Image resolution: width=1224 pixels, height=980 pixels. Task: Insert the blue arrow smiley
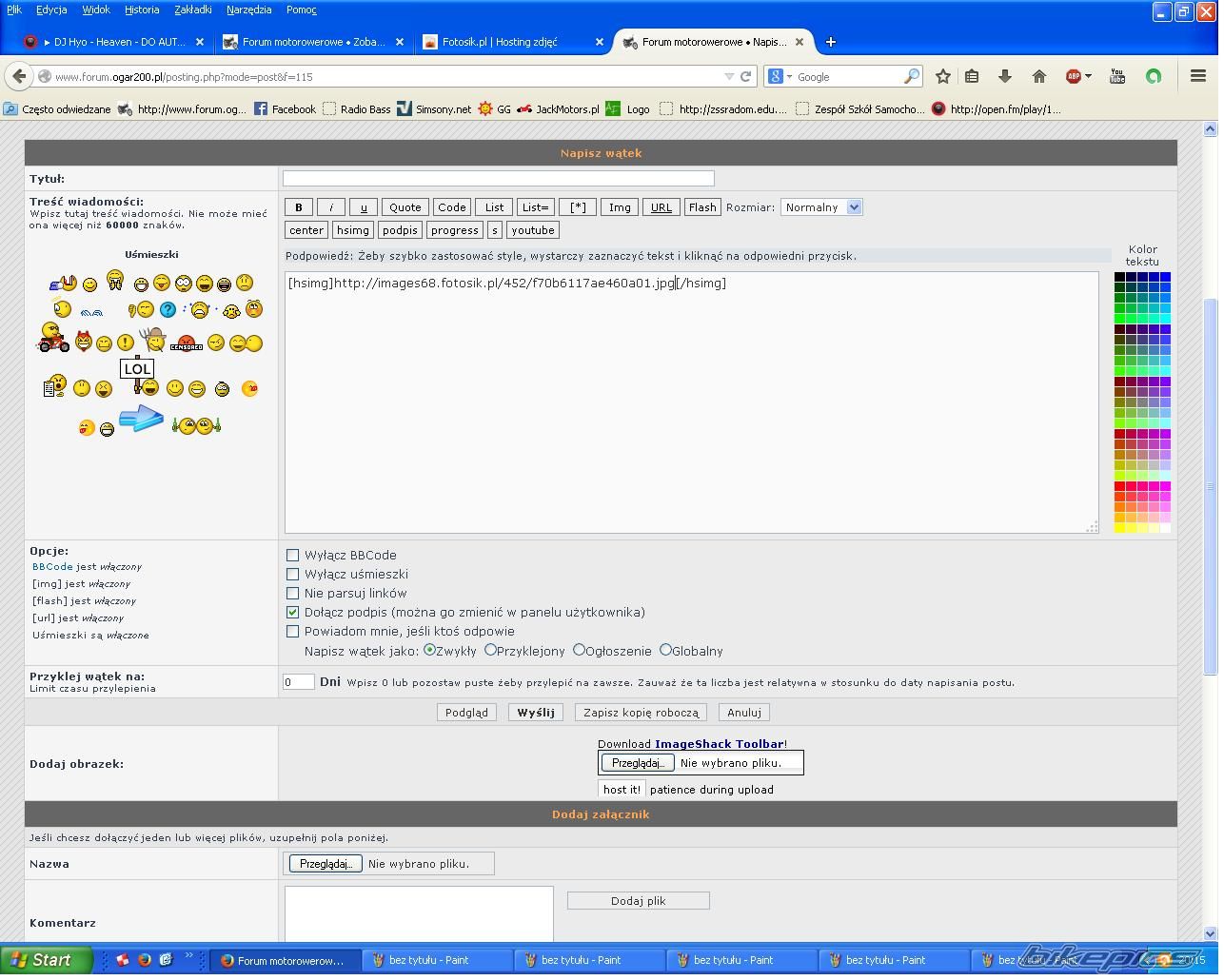tap(142, 418)
